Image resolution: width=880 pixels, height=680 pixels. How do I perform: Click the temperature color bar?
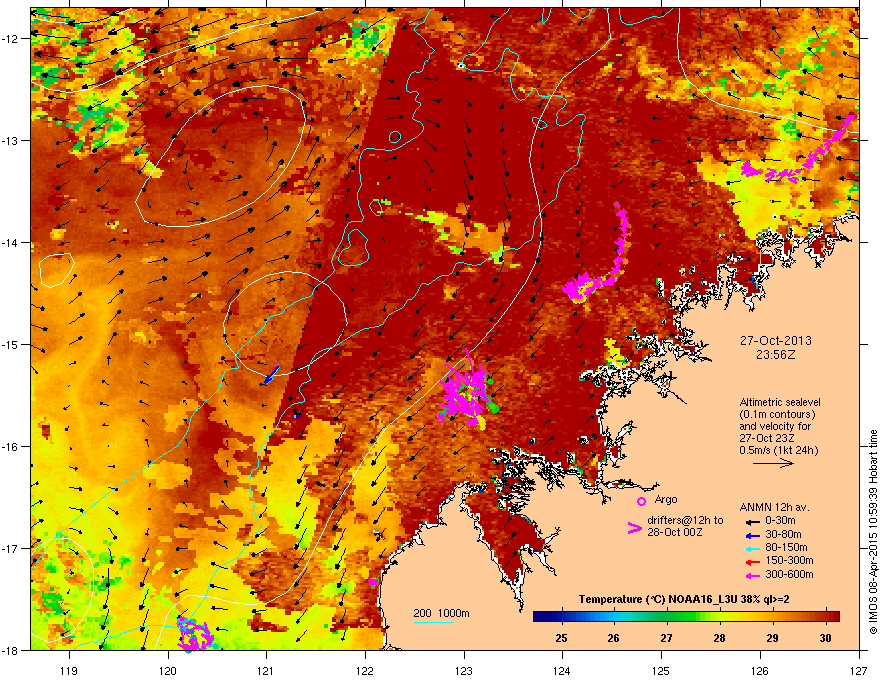click(x=686, y=617)
